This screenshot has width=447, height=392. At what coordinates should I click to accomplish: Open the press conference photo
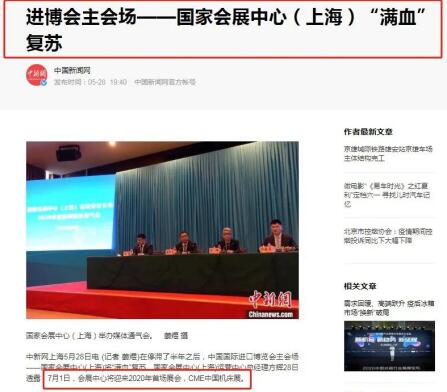[x=162, y=230]
